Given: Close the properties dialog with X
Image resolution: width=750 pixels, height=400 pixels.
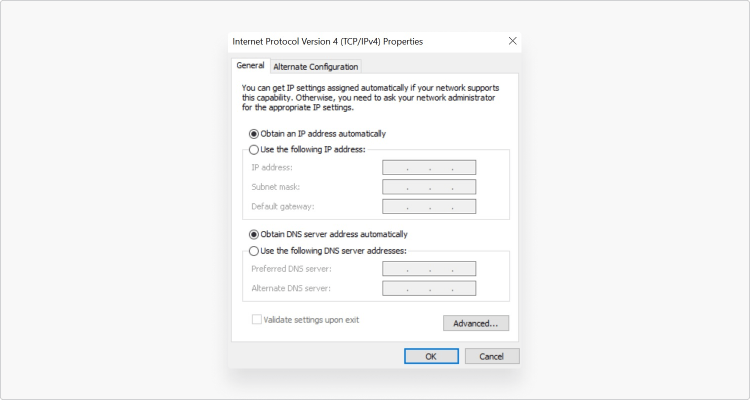Looking at the screenshot, I should click(x=513, y=41).
